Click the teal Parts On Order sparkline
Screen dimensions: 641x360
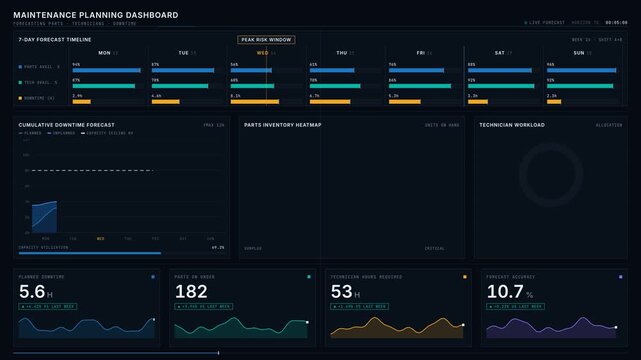[x=241, y=328]
